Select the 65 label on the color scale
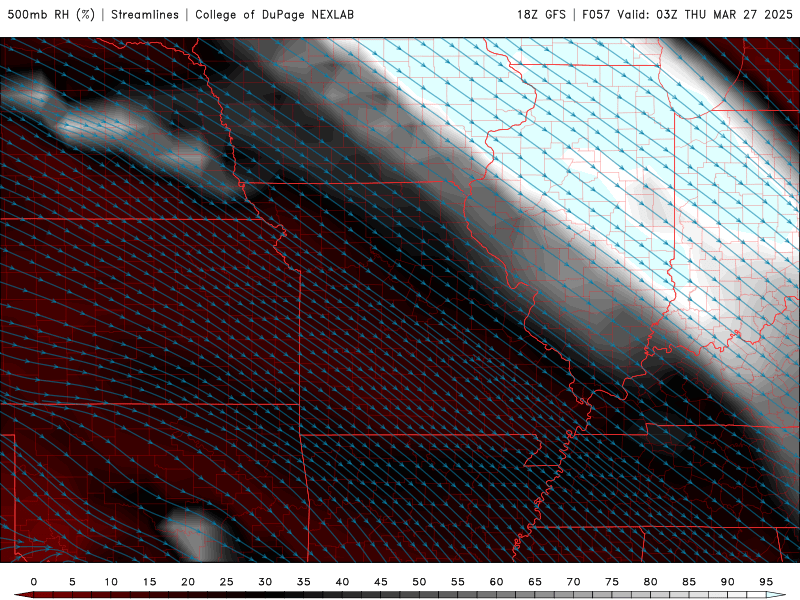This screenshot has height=600, width=800. click(535, 582)
